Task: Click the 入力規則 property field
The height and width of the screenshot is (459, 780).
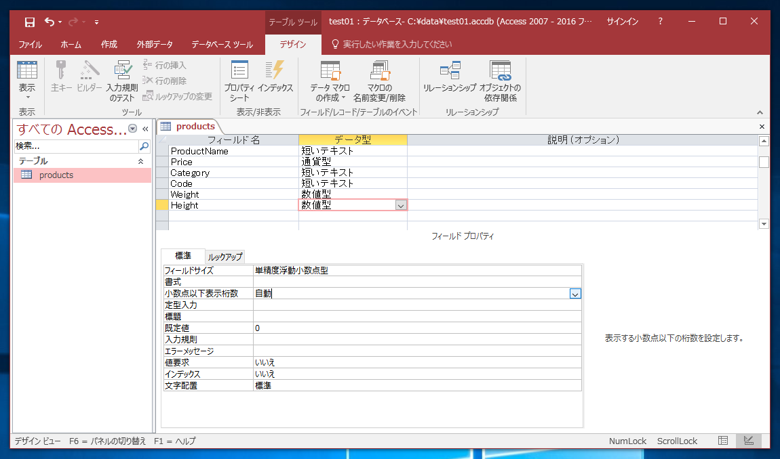Action: click(x=417, y=340)
